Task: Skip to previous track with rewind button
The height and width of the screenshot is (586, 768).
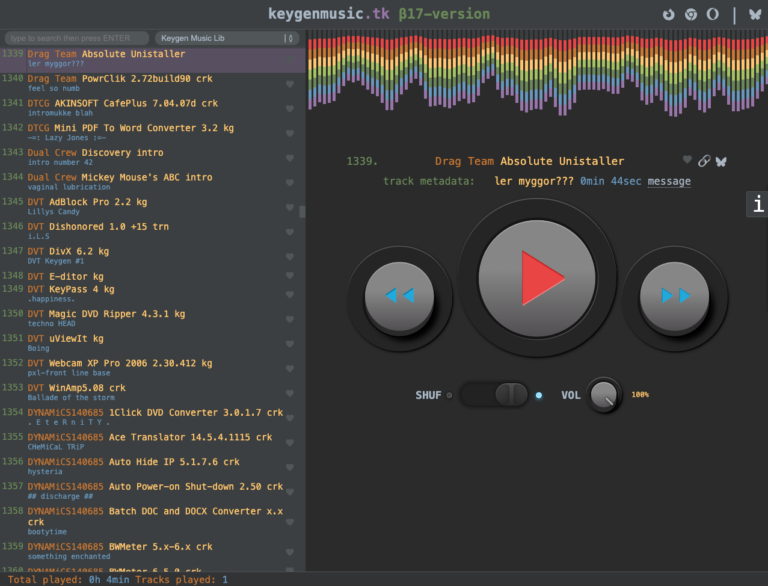Action: (x=400, y=296)
